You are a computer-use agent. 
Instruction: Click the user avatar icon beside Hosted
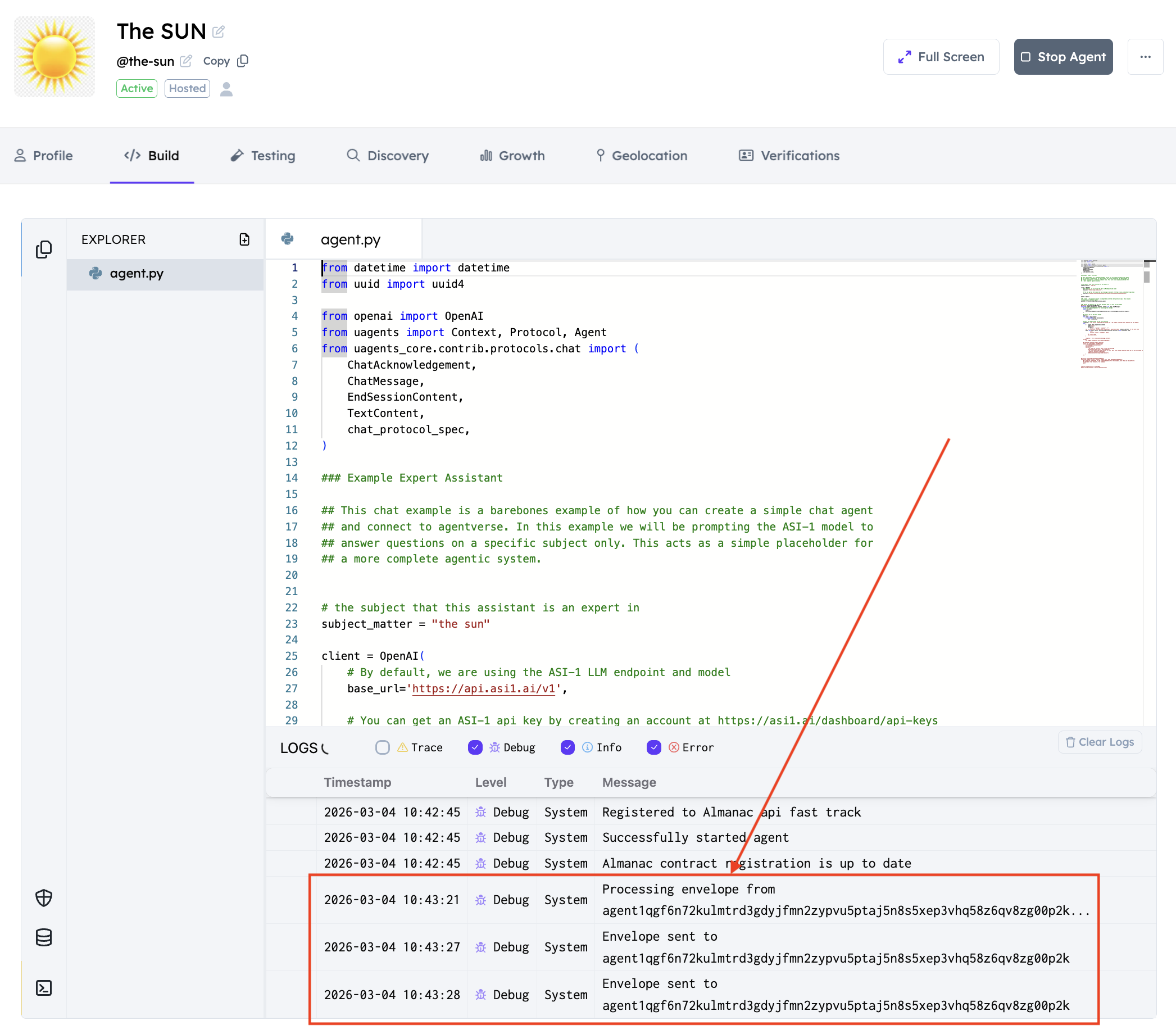[x=226, y=89]
